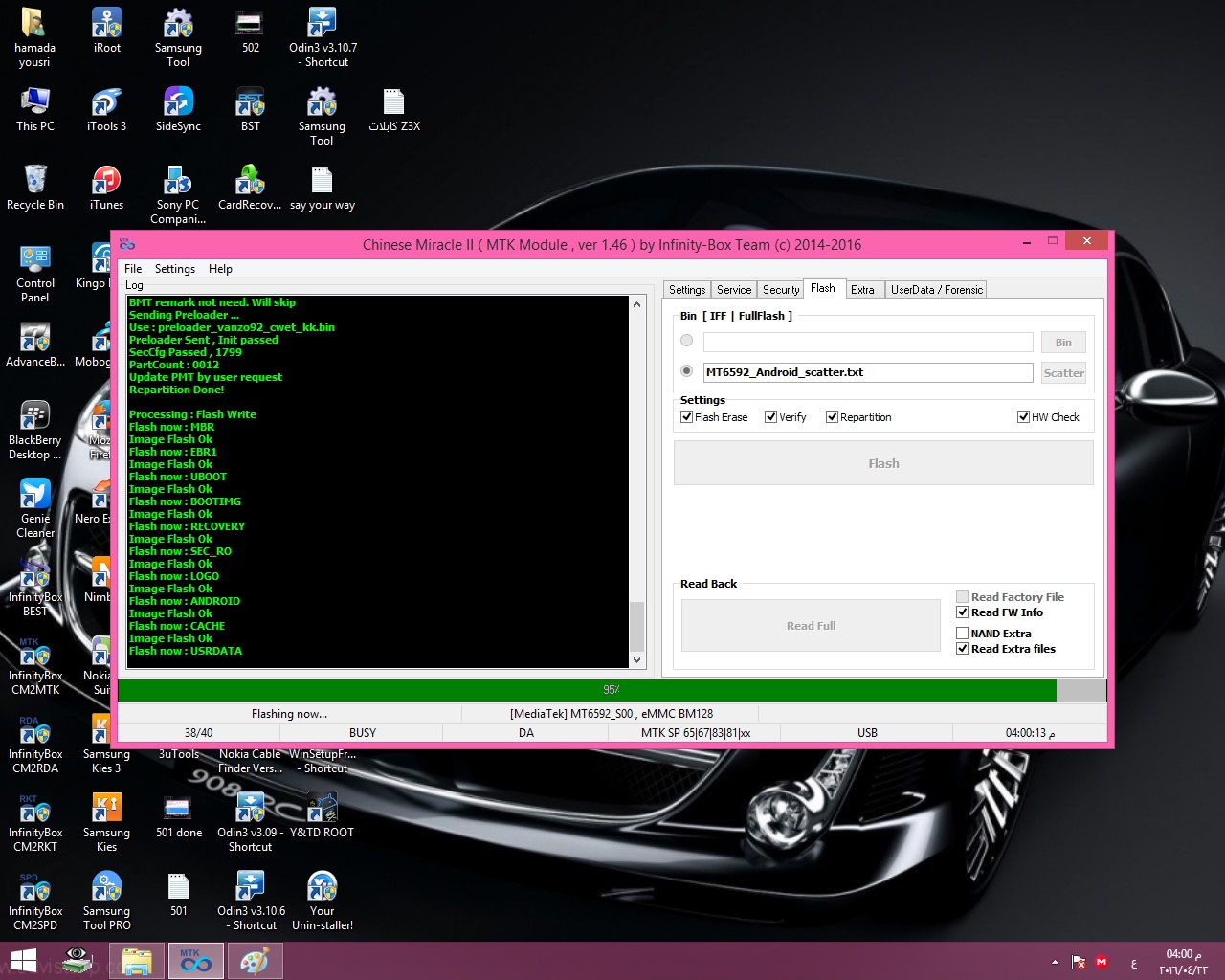Click the large Flash button

point(883,463)
